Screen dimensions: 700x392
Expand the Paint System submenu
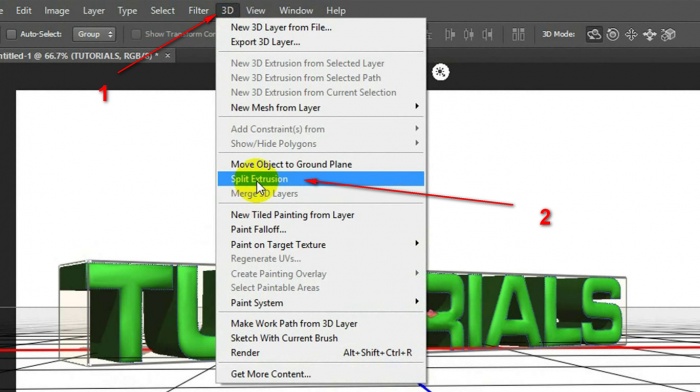tap(321, 303)
